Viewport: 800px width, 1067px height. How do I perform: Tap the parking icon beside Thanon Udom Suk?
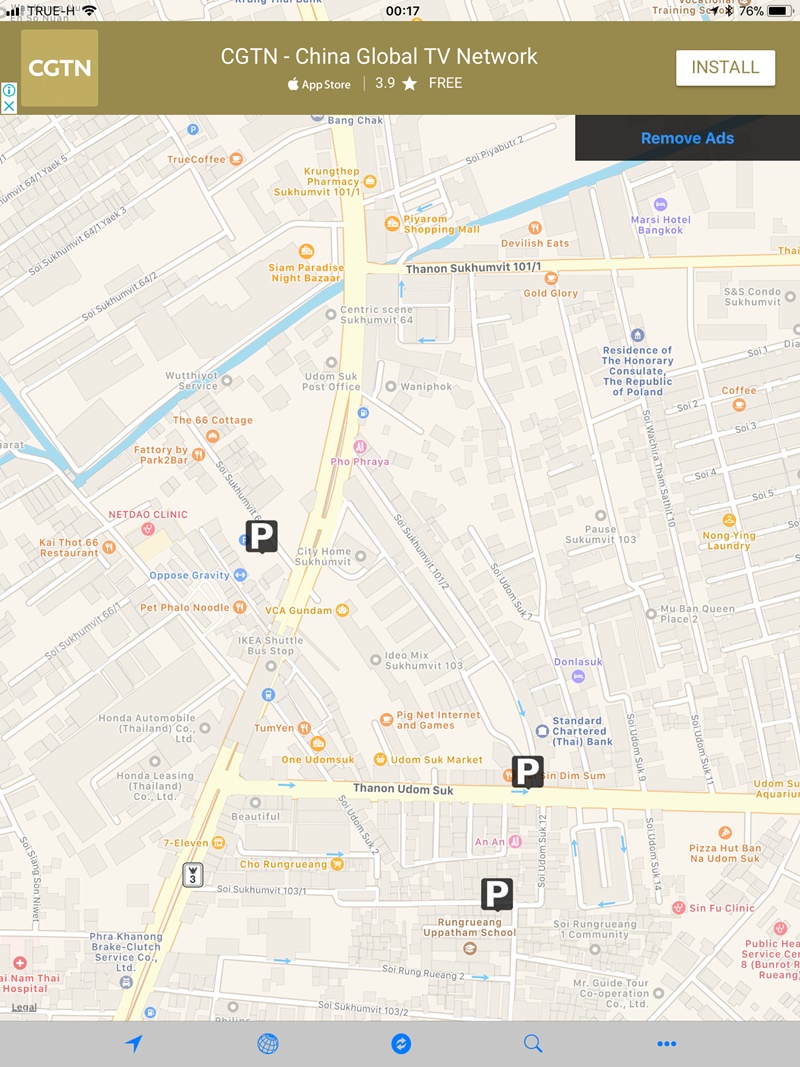pyautogui.click(x=527, y=772)
